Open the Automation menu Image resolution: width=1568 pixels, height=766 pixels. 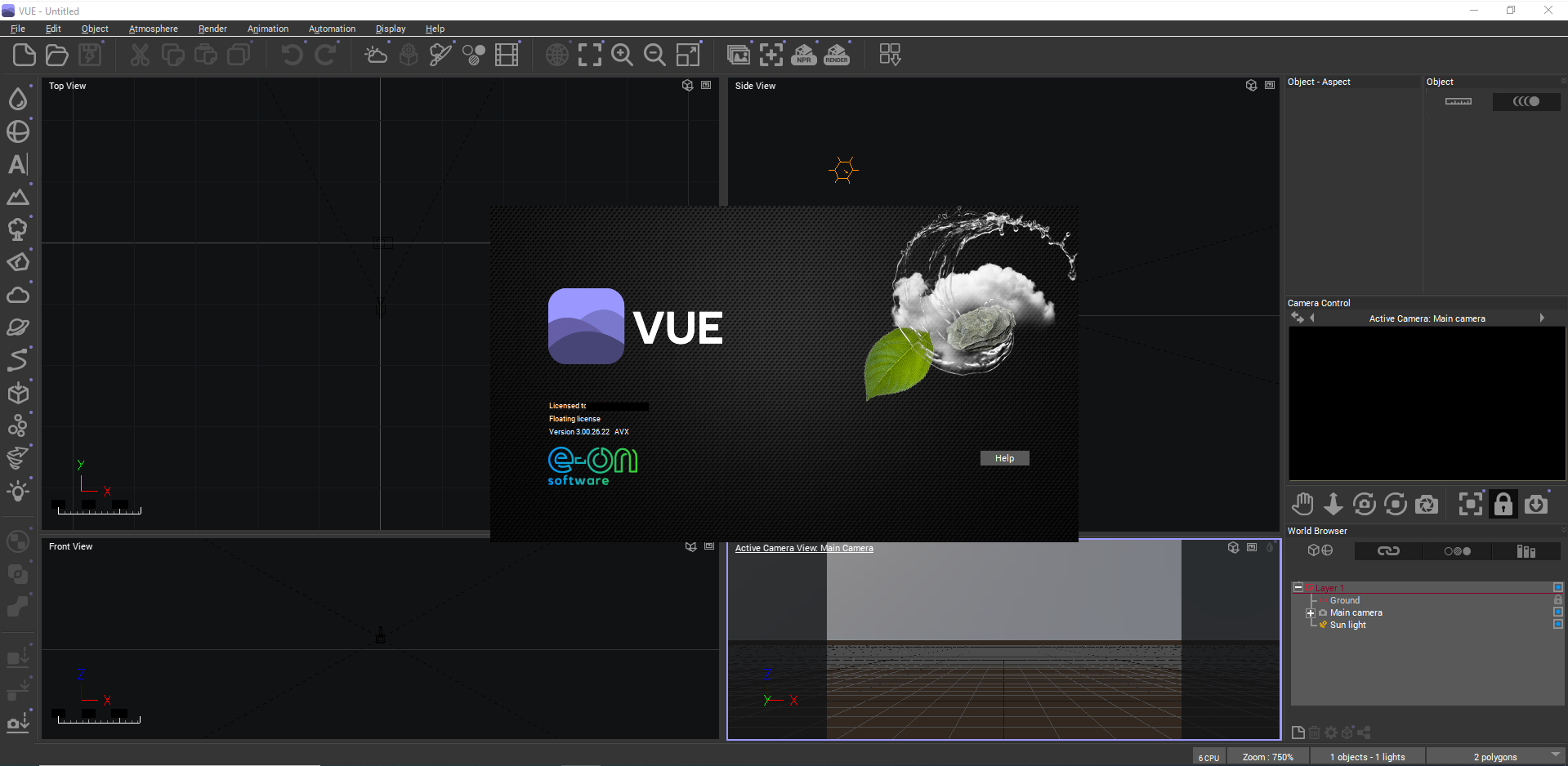[x=332, y=29]
